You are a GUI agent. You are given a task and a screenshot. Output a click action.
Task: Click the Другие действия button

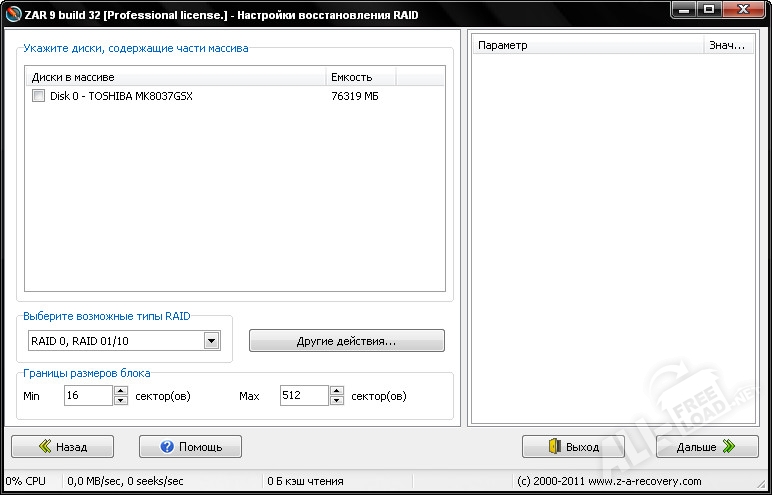(x=346, y=341)
